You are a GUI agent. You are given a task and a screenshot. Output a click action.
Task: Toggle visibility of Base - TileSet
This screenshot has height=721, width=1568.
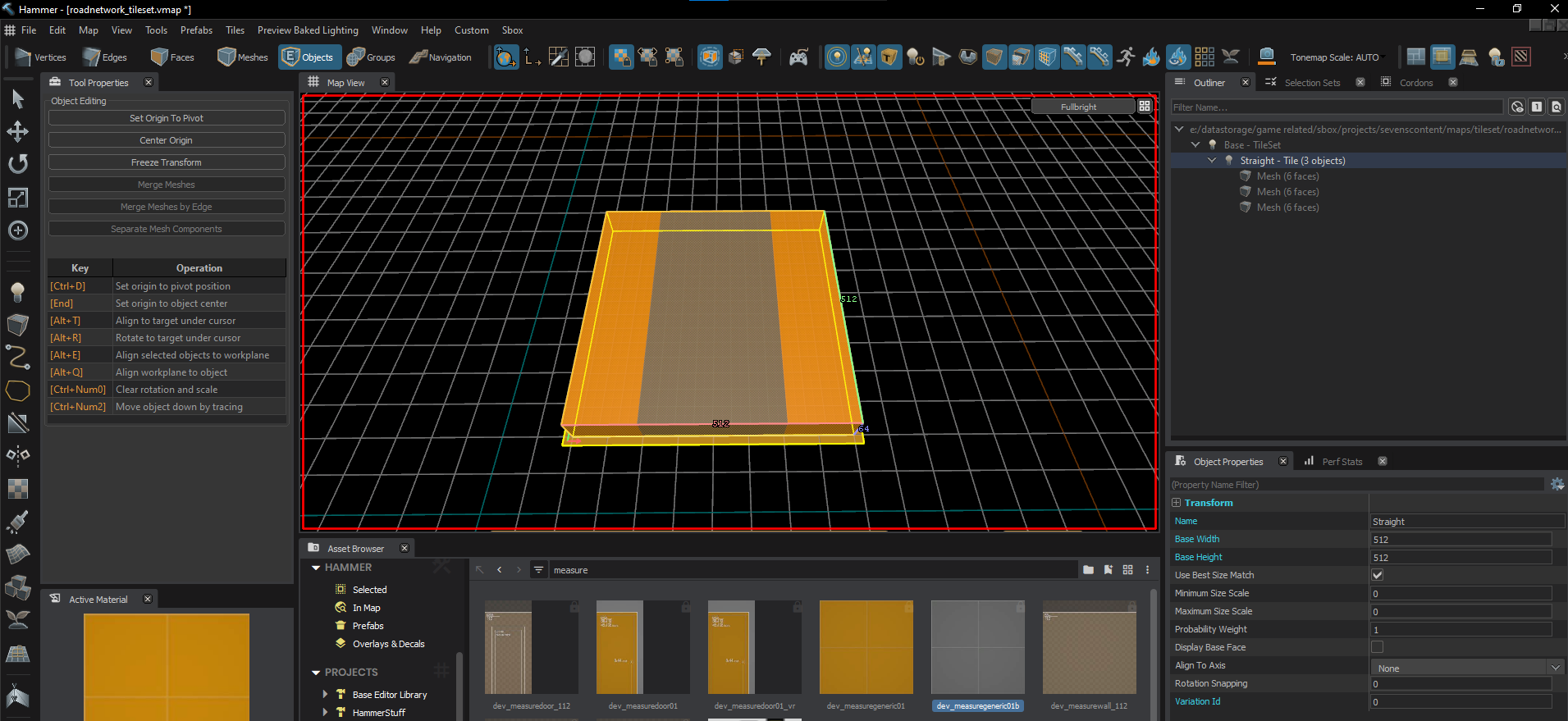pos(1213,145)
